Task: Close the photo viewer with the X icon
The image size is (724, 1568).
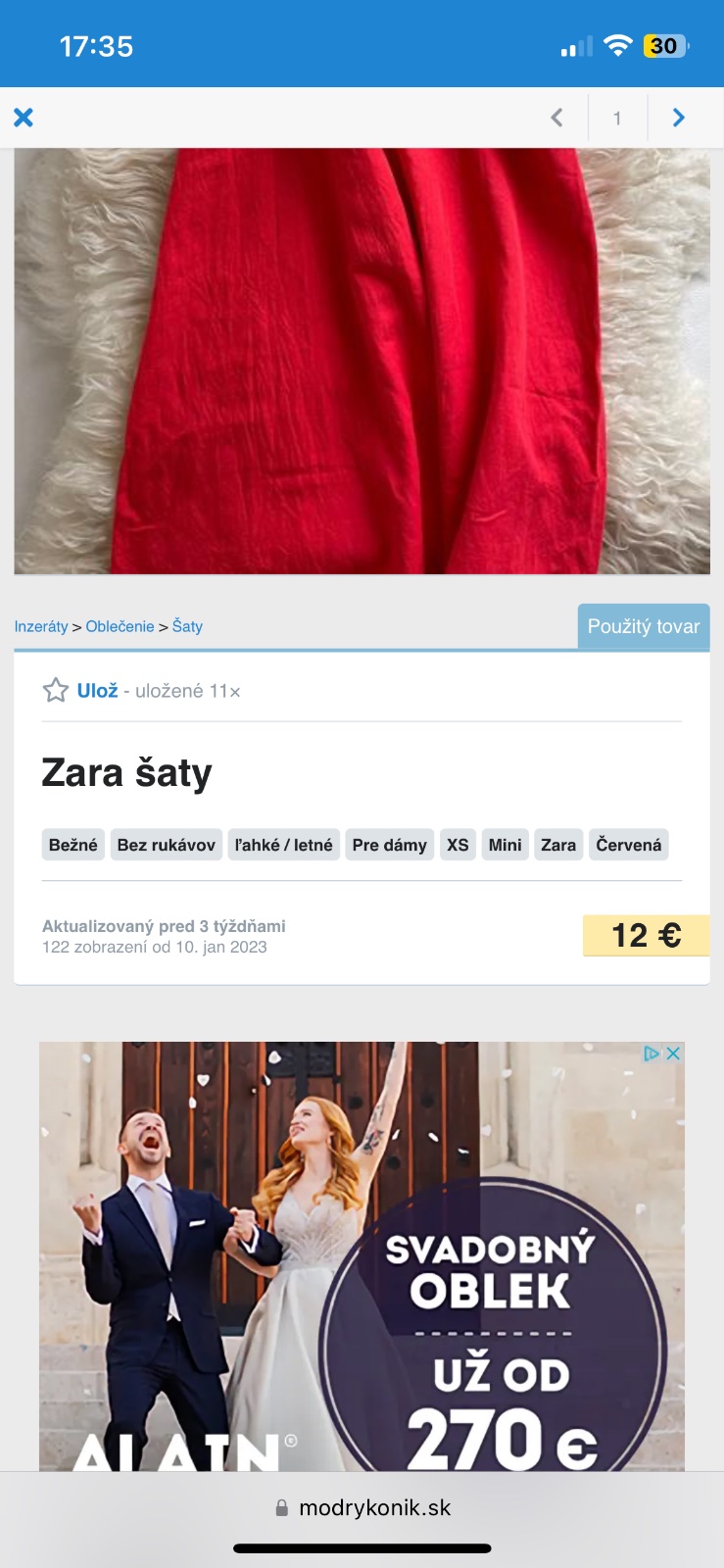Action: coord(24,118)
